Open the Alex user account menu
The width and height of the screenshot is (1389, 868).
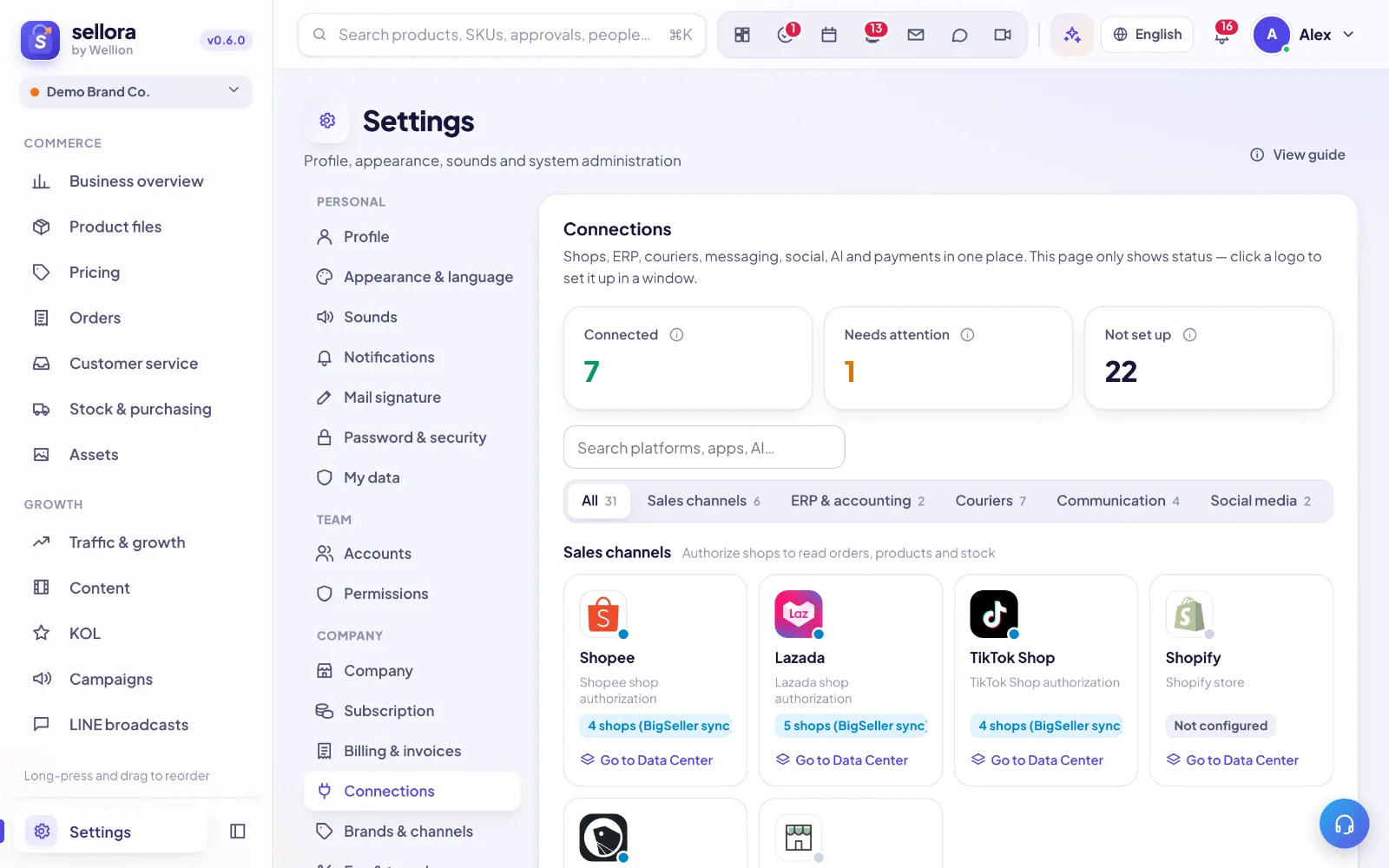pyautogui.click(x=1304, y=35)
